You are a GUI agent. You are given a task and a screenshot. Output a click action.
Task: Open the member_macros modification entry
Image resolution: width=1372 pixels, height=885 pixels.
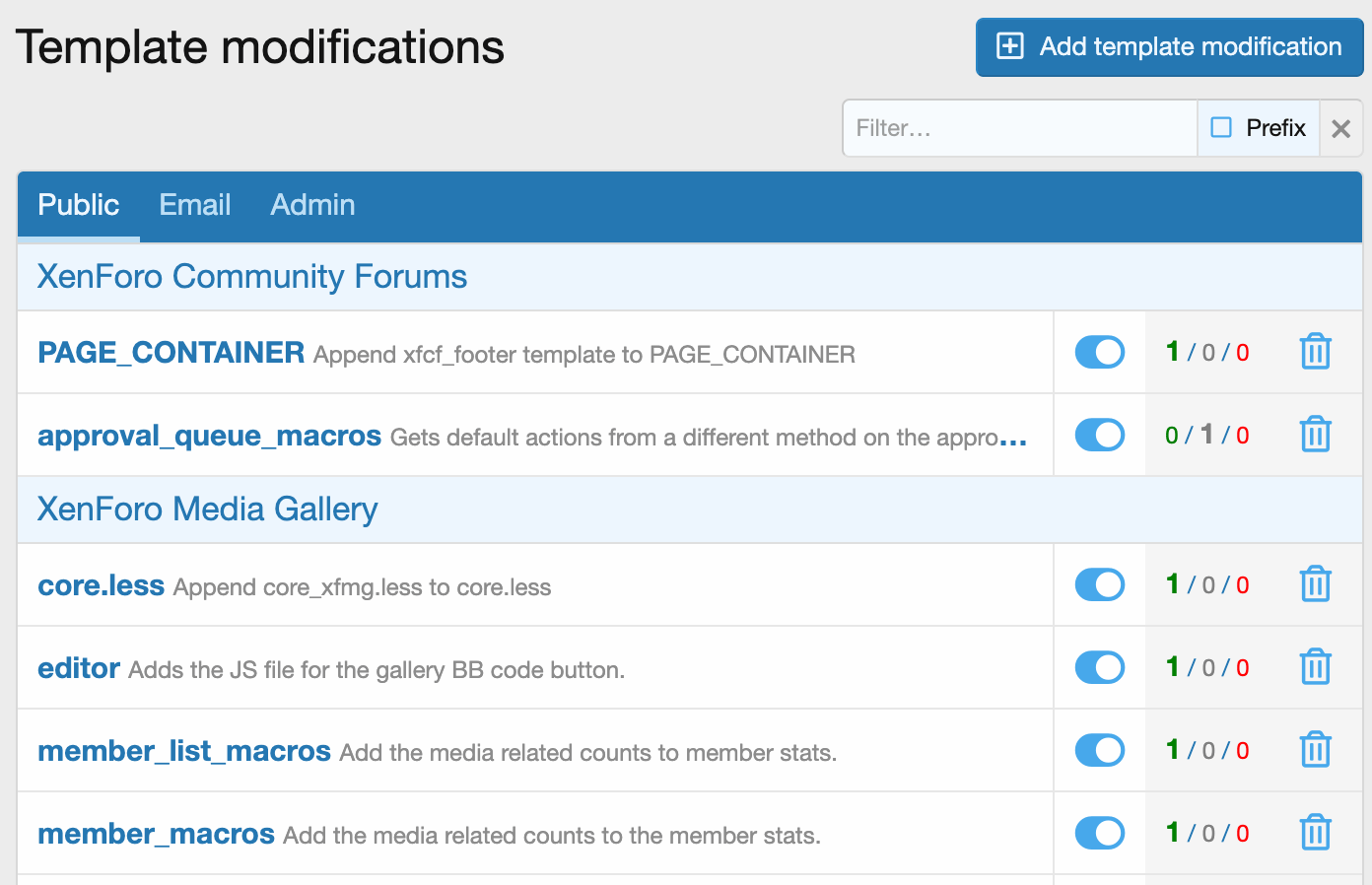click(x=156, y=834)
